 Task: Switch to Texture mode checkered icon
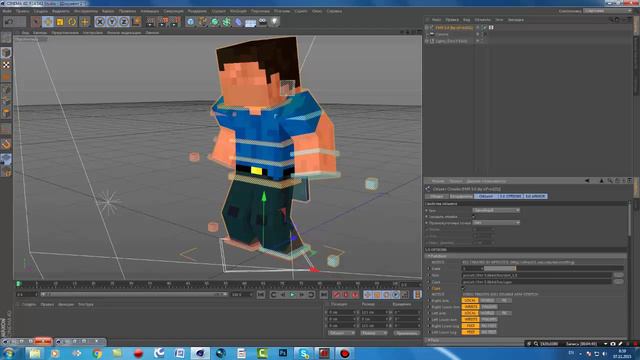coord(6,65)
